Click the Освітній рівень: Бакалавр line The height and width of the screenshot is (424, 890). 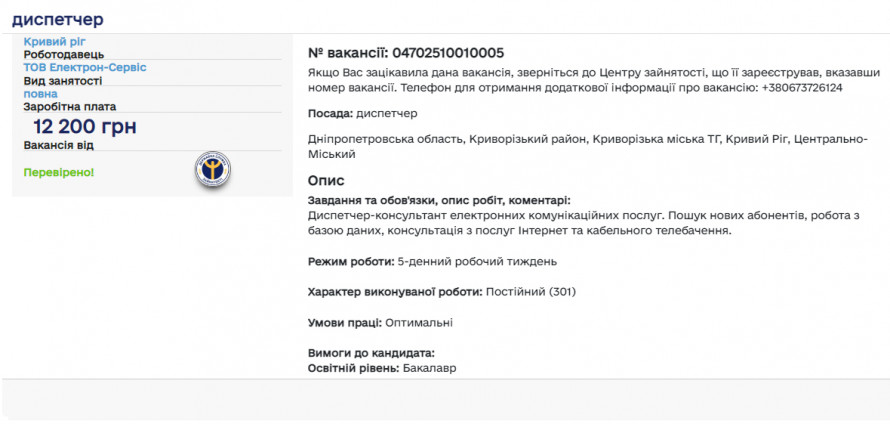382,369
